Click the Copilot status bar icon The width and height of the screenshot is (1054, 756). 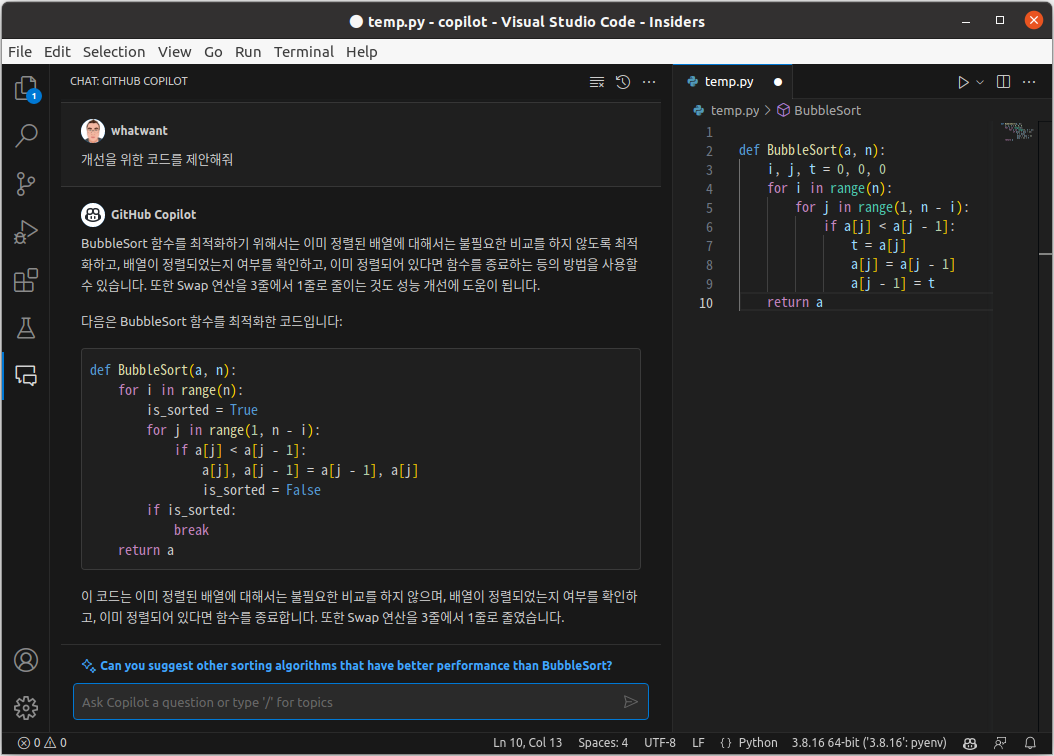click(970, 743)
